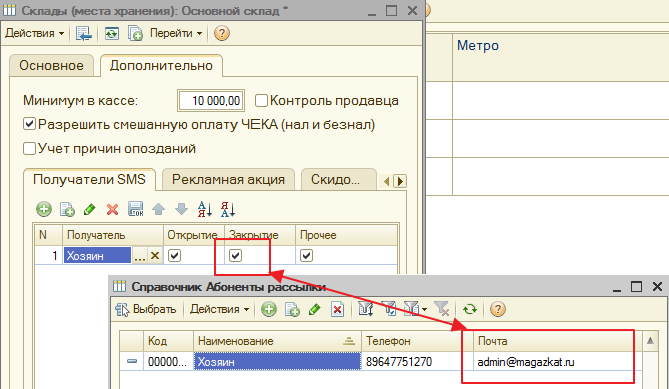
Task: Click the Минимум в кассе input field
Action: click(x=211, y=101)
